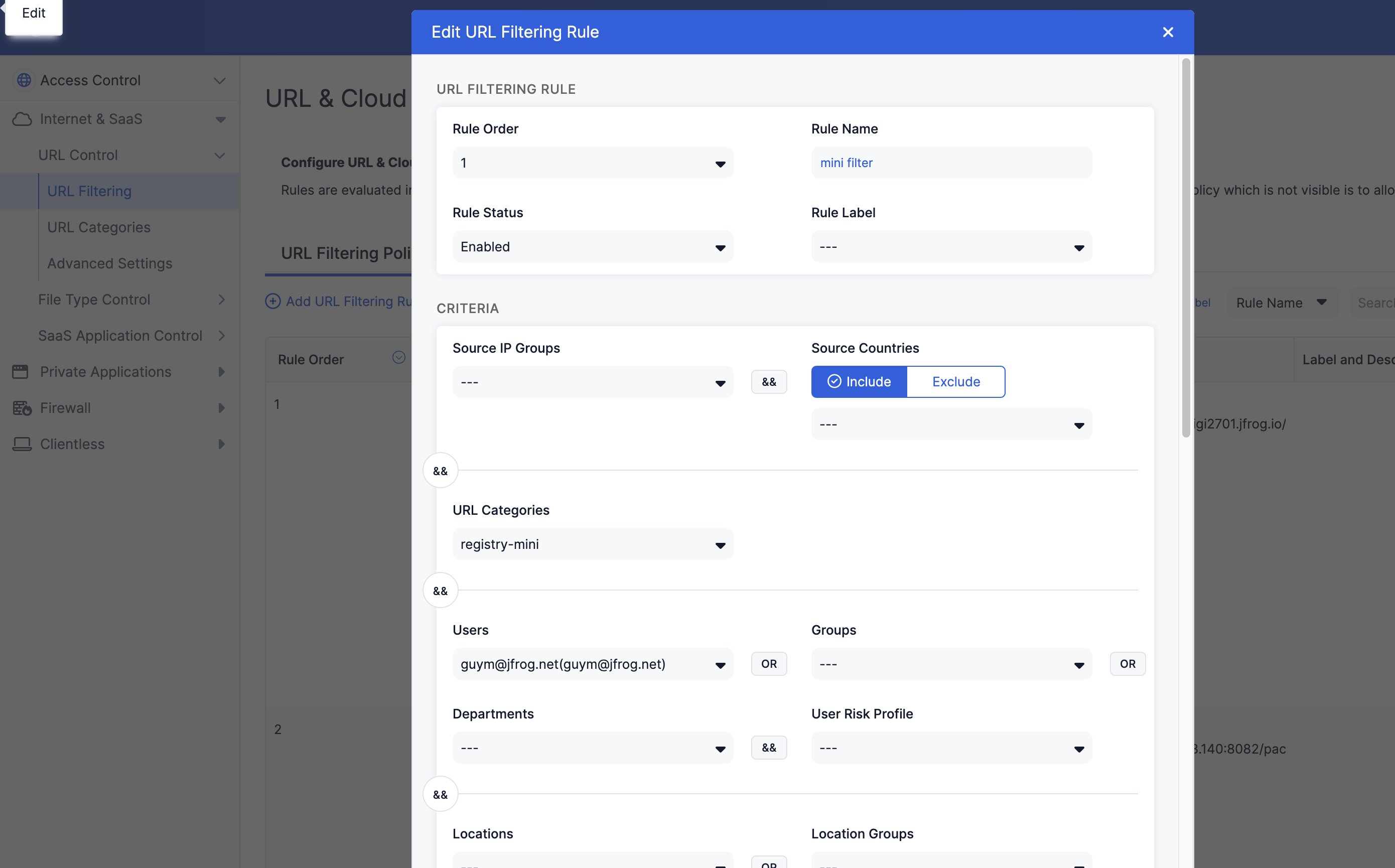Click the Edit tooltip button
Image resolution: width=1395 pixels, height=868 pixels.
click(x=33, y=13)
